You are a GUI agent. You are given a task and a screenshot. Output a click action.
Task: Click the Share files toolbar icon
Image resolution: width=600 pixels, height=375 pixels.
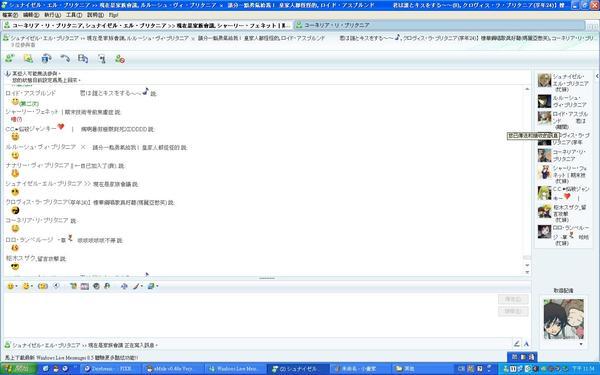click(x=28, y=59)
